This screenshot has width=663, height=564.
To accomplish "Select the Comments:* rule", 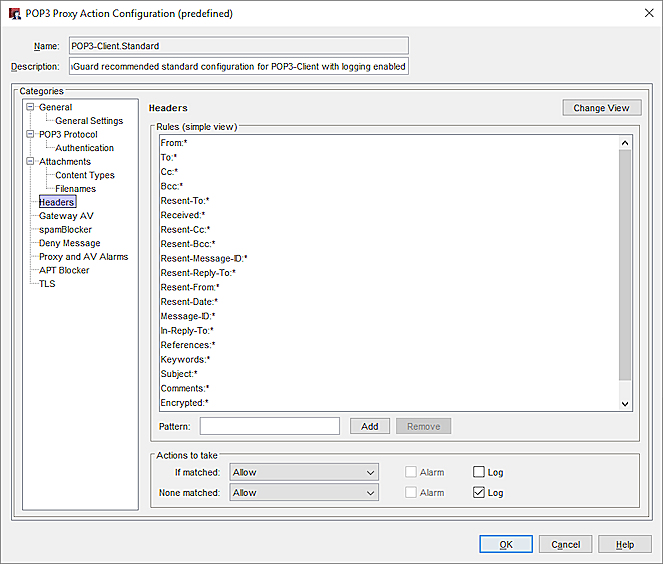I will click(389, 388).
